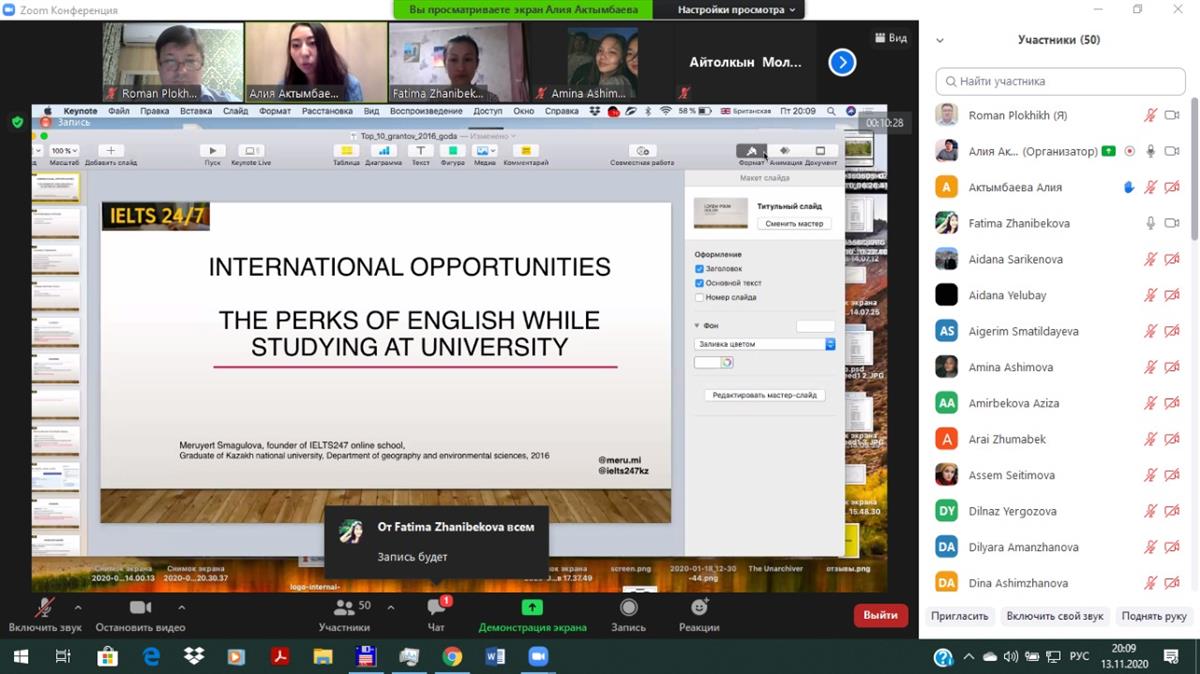The height and width of the screenshot is (674, 1200).
Task: Stop video with Остановить видео camera icon
Action: tap(140, 608)
